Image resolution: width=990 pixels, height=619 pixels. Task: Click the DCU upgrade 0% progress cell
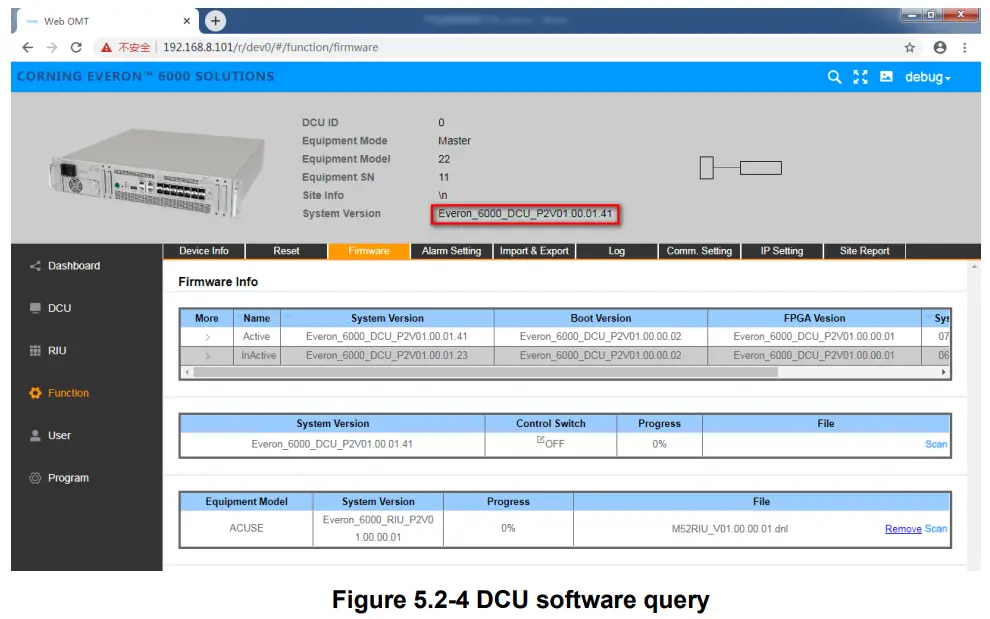point(659,444)
